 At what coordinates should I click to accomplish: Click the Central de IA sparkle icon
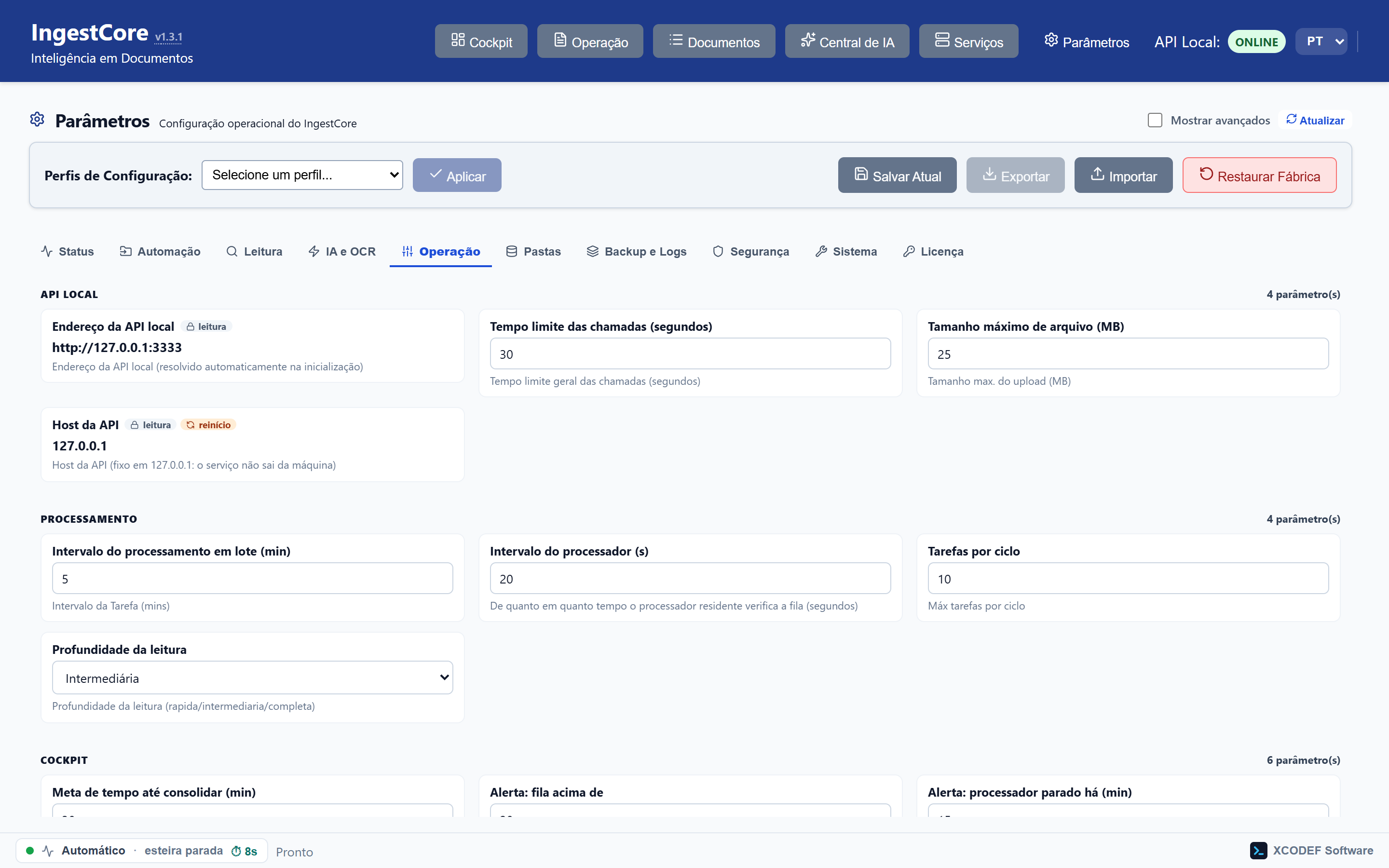click(807, 40)
